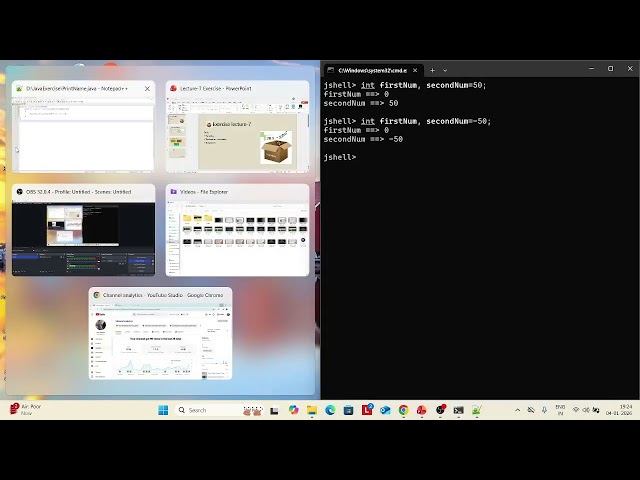
Task: Open the terminal profile dropdown arrow
Action: click(445, 70)
